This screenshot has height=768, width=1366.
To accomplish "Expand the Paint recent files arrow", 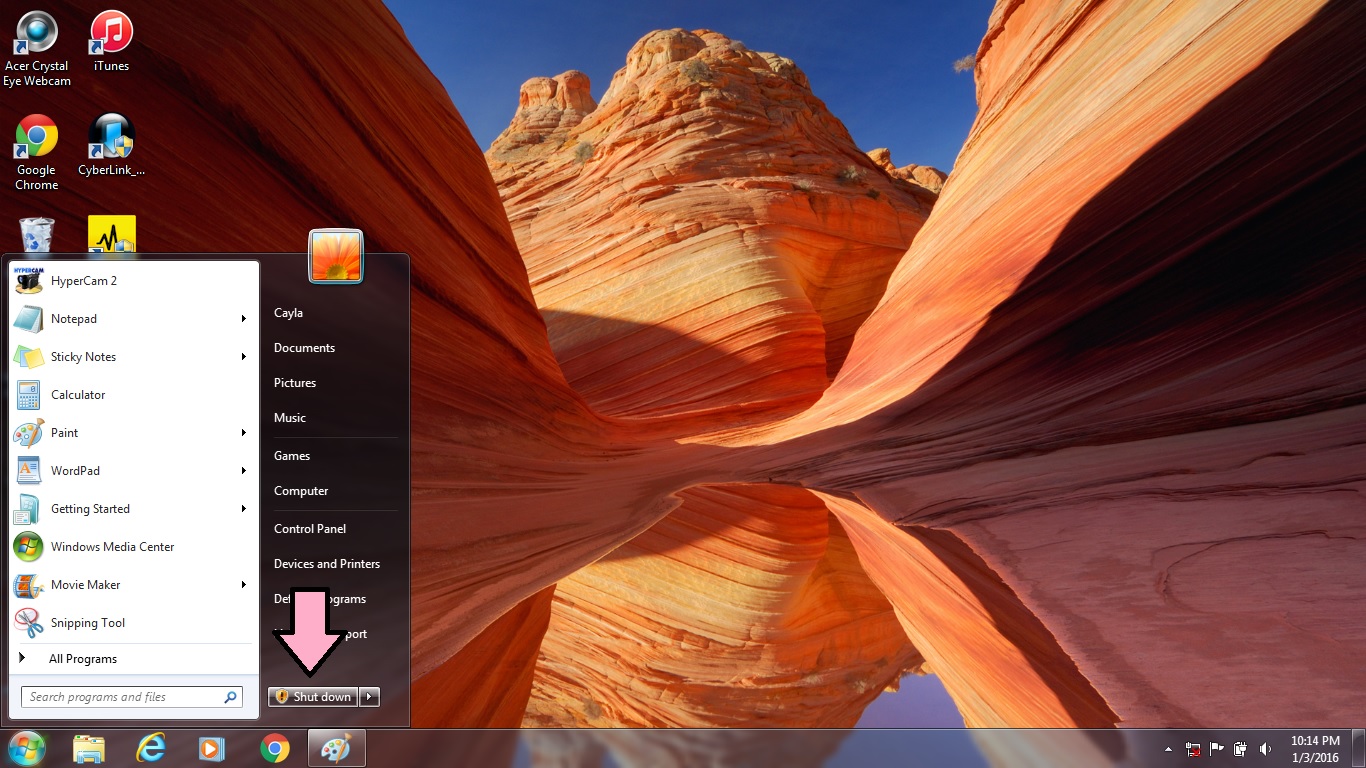I will (x=243, y=433).
